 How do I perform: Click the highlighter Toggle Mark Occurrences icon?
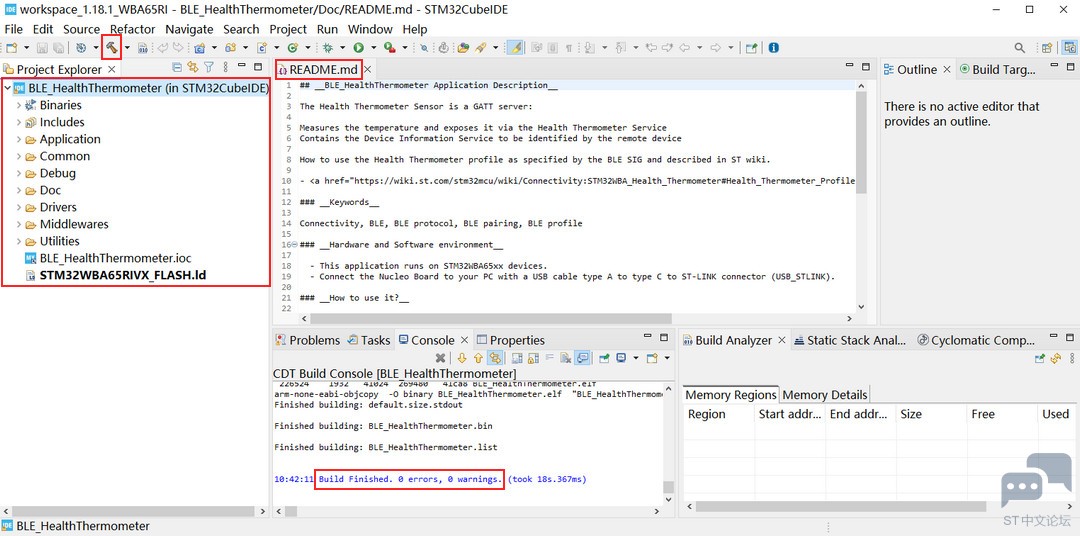pos(515,48)
